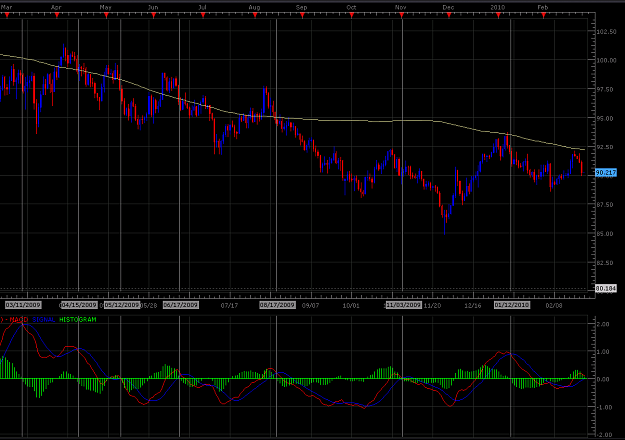Click the 80.184 price level tag
Viewport: 625px width, 440px height.
(606, 288)
